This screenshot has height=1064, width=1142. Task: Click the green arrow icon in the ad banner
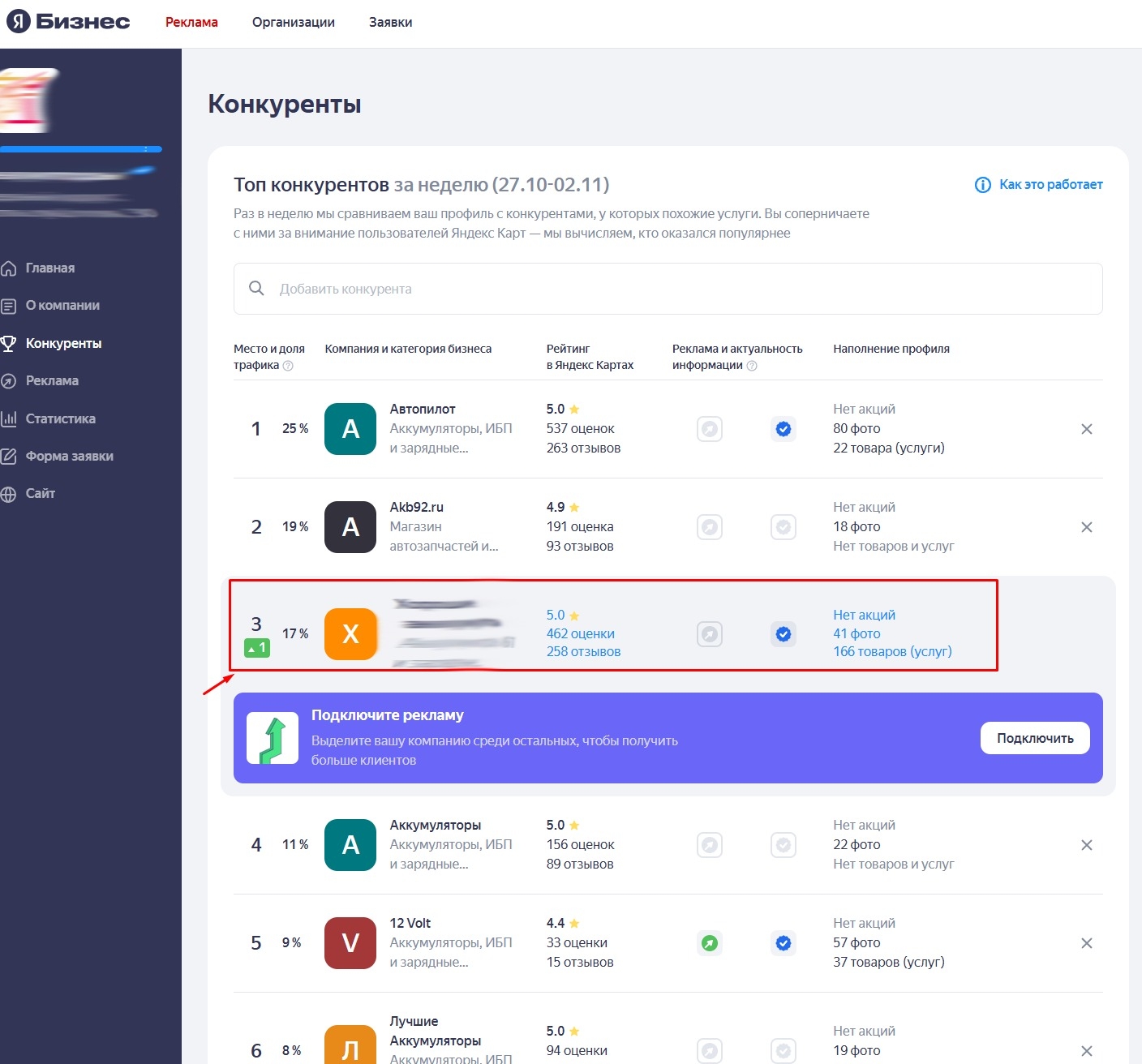[x=273, y=738]
